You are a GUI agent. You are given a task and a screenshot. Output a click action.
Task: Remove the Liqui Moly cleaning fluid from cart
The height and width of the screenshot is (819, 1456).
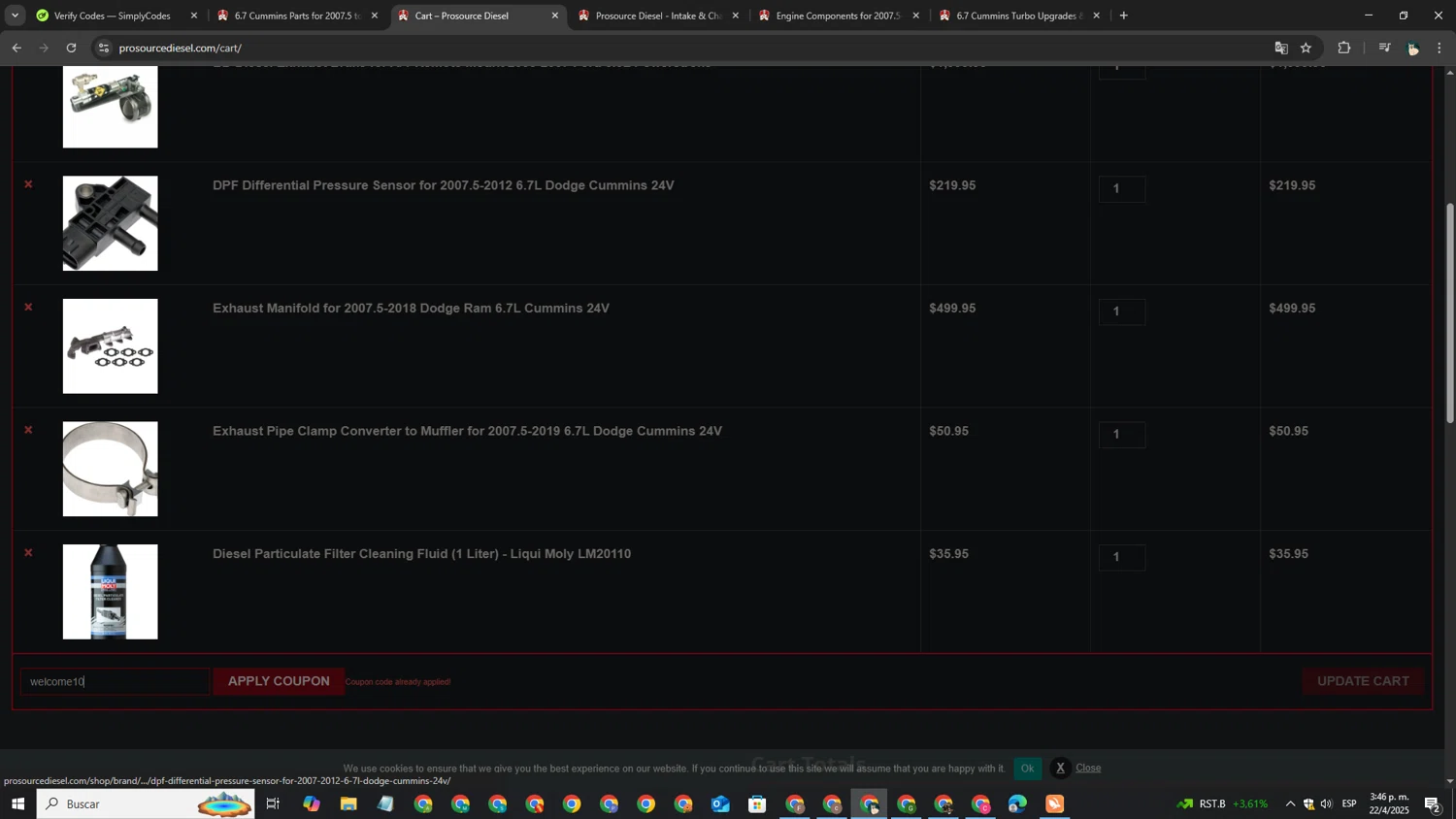28,553
